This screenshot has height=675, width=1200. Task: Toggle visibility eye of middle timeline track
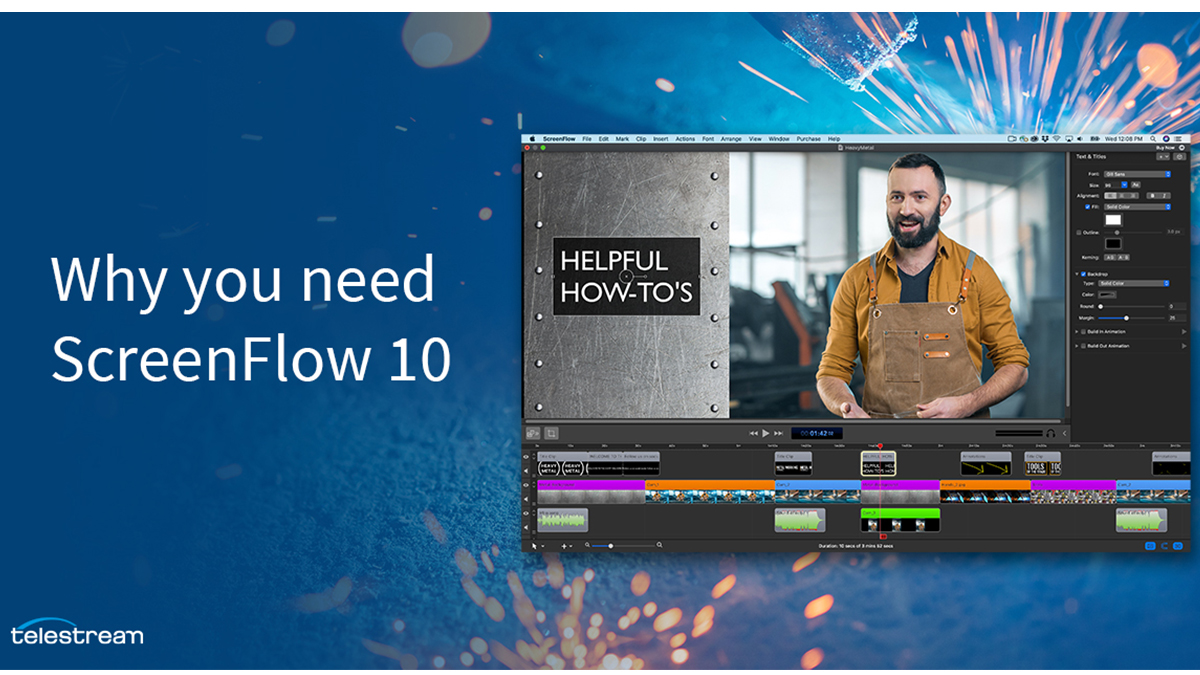pyautogui.click(x=527, y=485)
